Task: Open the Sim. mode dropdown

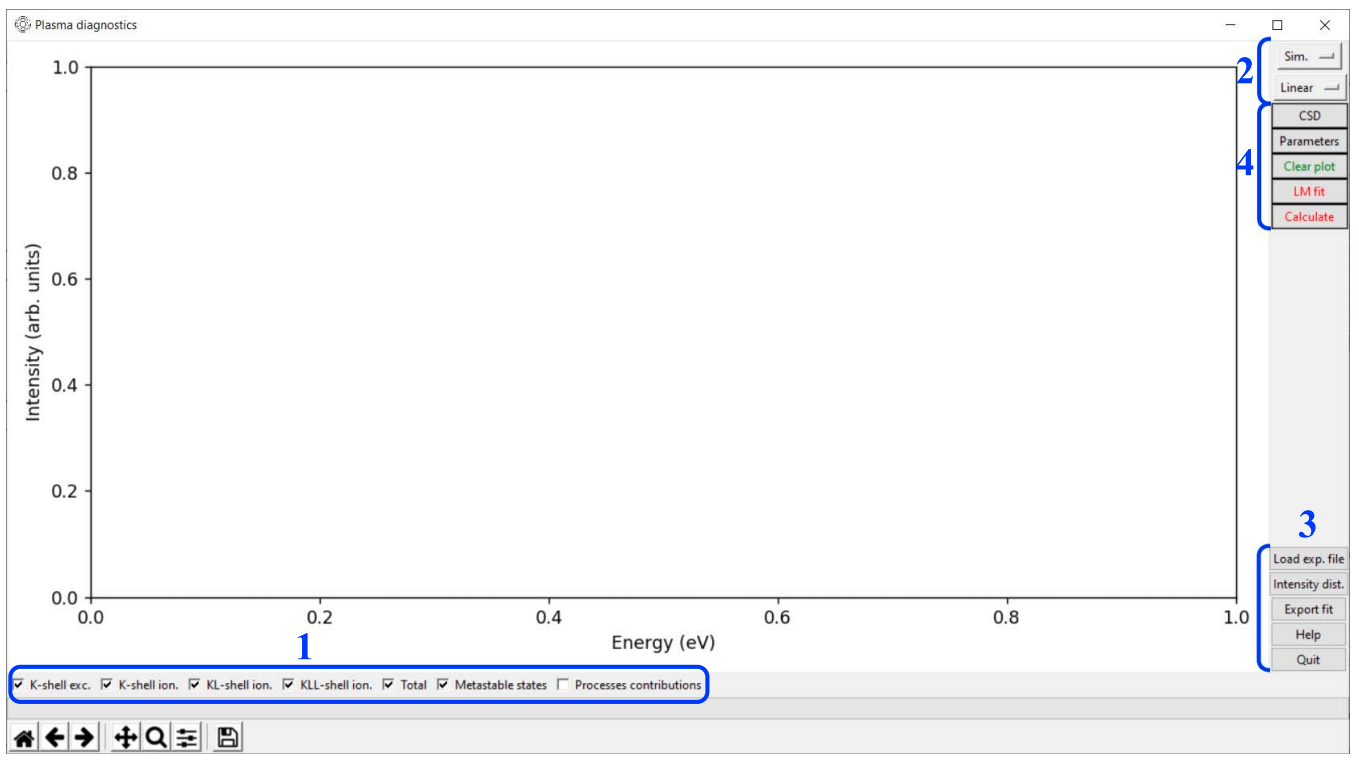Action: point(1308,57)
